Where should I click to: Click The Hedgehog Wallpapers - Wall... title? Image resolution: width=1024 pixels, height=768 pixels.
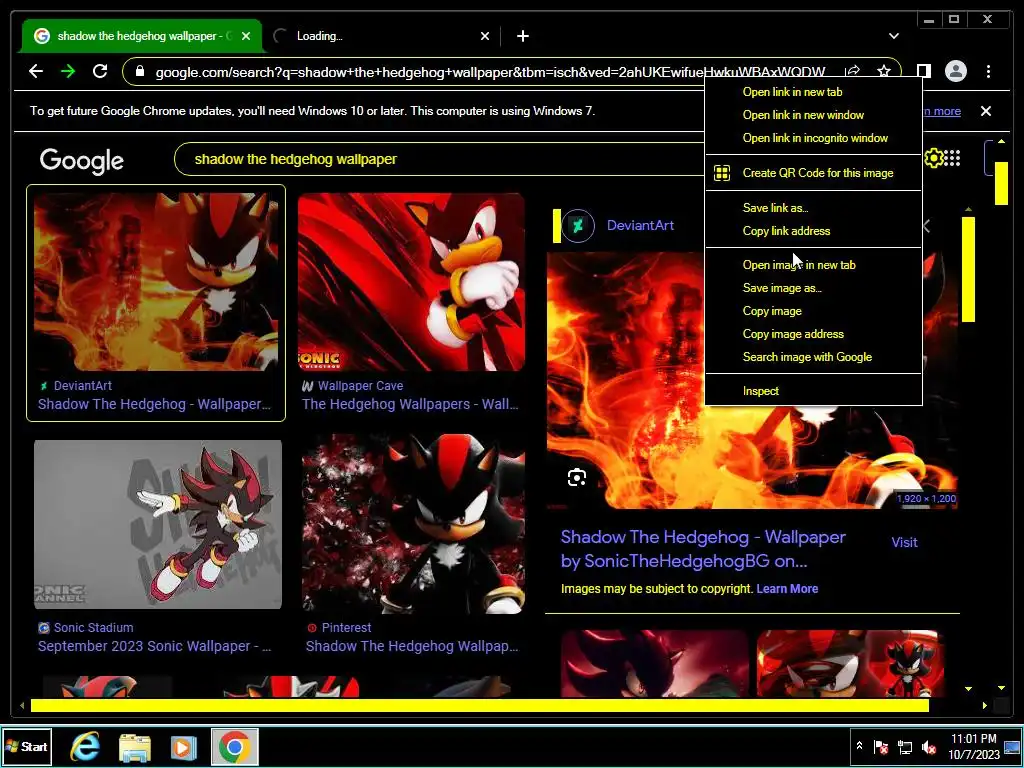[x=410, y=404]
